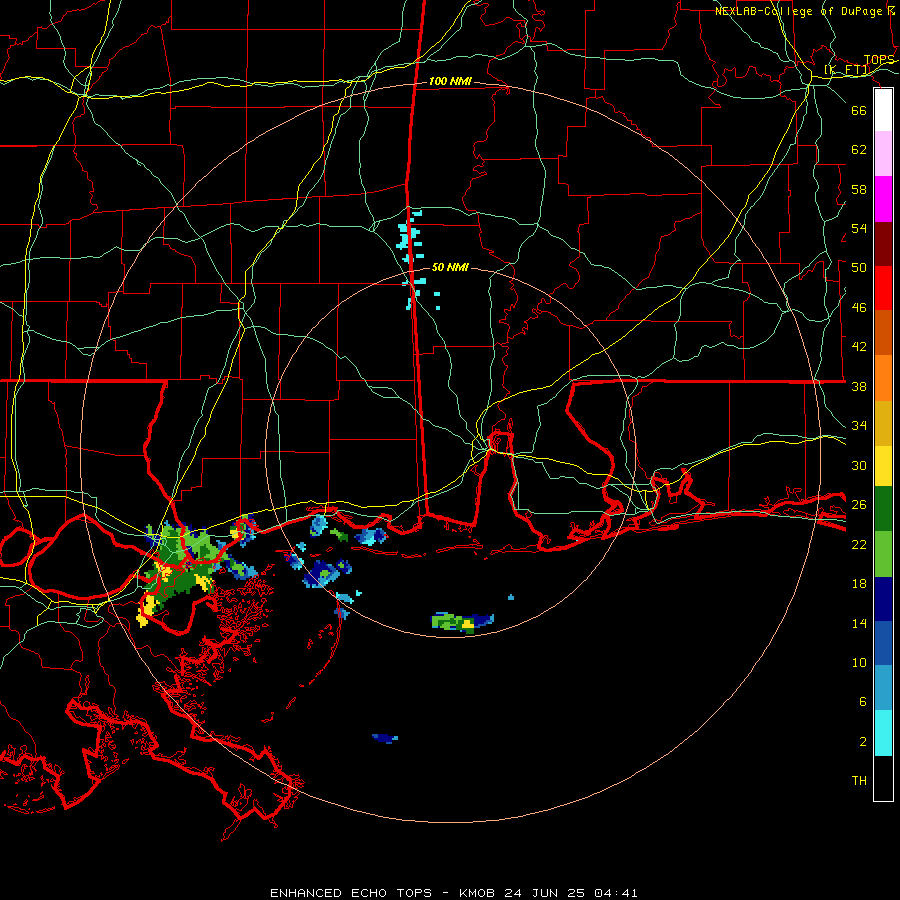Click the white swatch in the tops legend
The width and height of the screenshot is (900, 900).
pos(883,110)
